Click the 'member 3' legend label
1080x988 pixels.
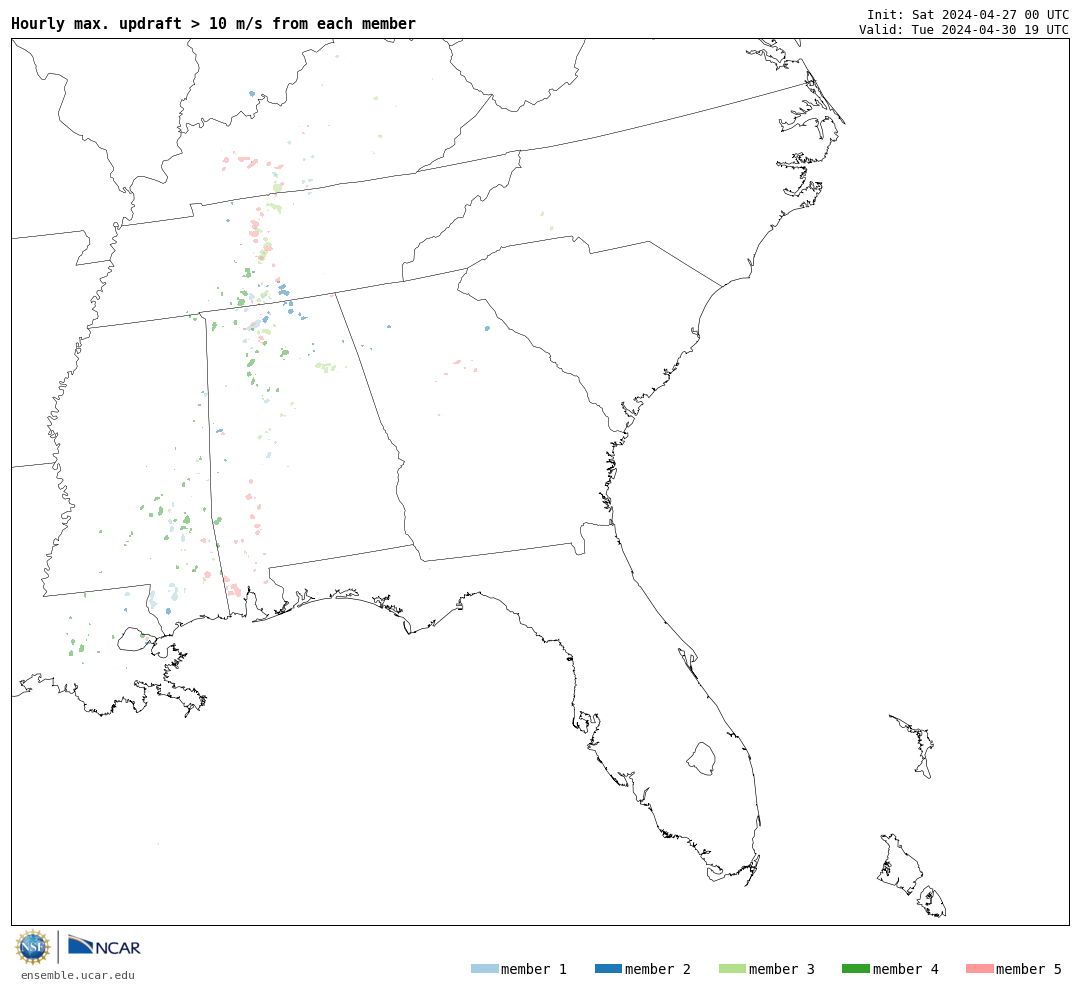782,969
